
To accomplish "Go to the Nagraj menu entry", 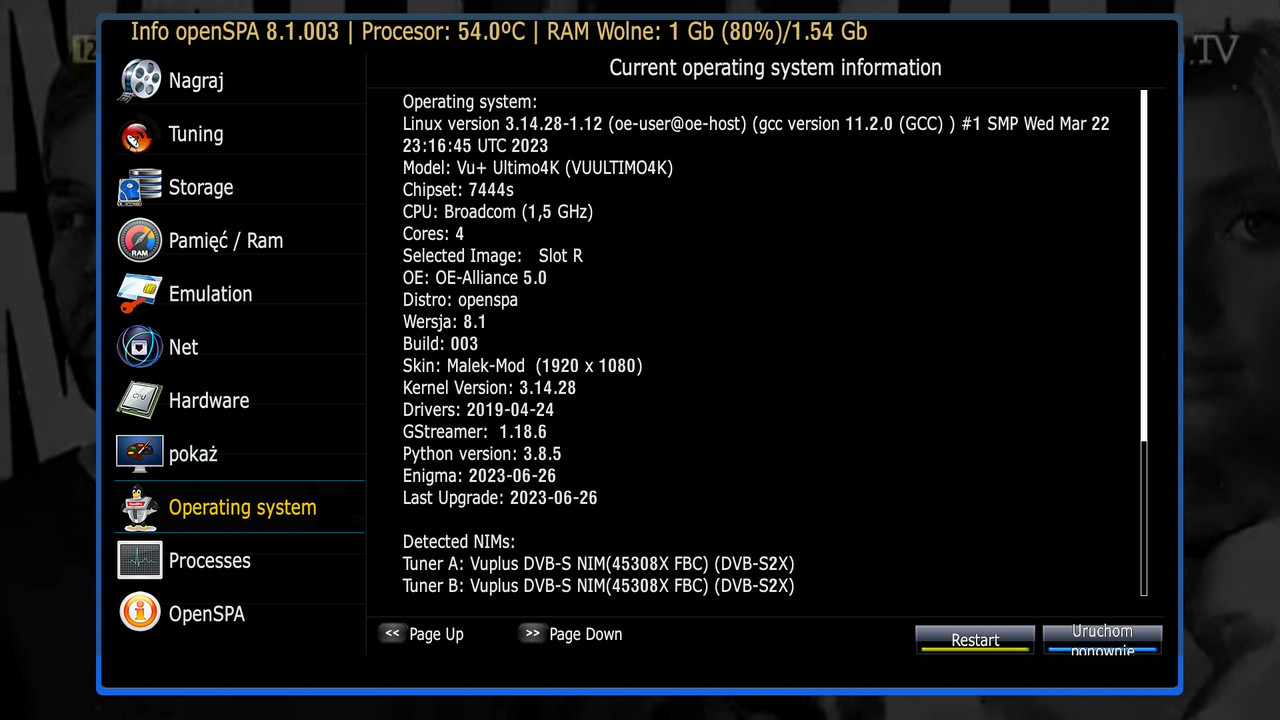I will pos(240,80).
